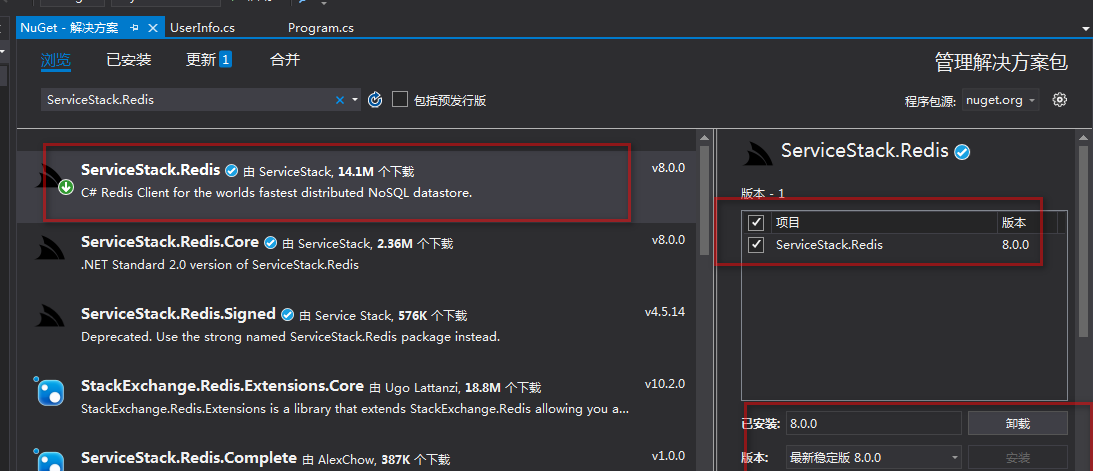Click v10.2.0 version label

click(x=664, y=384)
